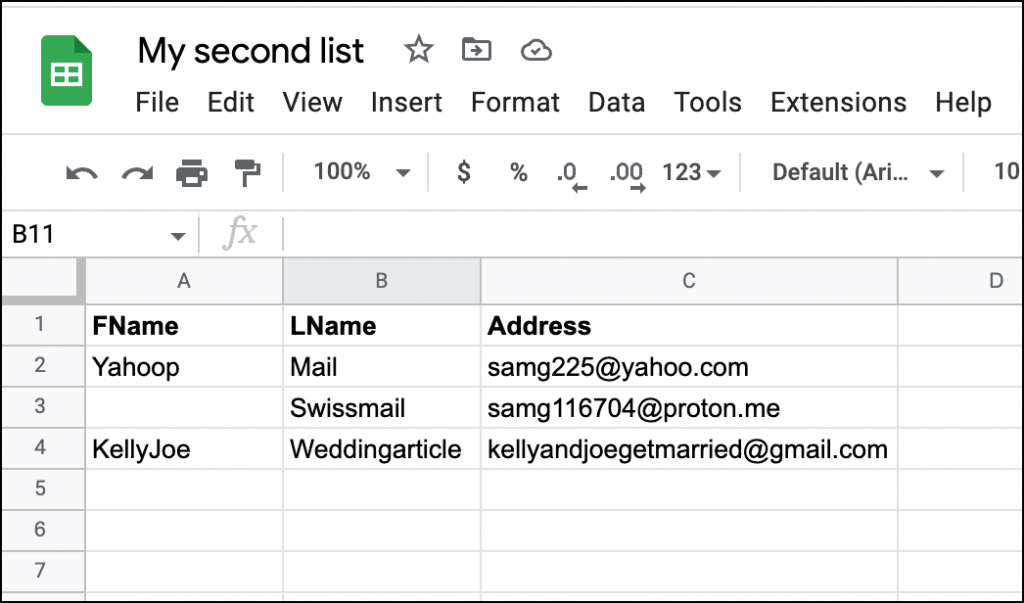Select the Paint format tool
The width and height of the screenshot is (1024, 603).
(245, 172)
